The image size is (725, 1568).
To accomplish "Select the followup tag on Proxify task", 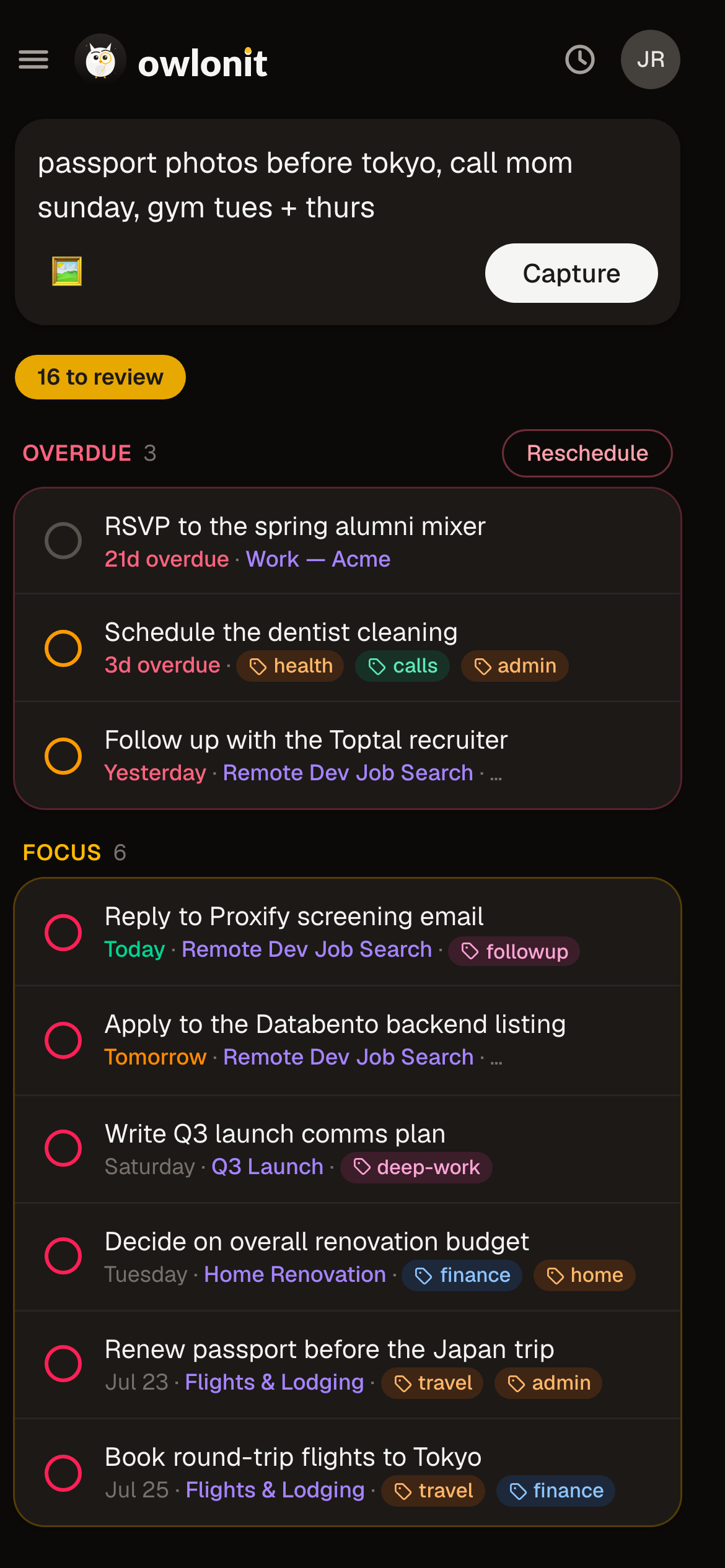I will [x=514, y=951].
